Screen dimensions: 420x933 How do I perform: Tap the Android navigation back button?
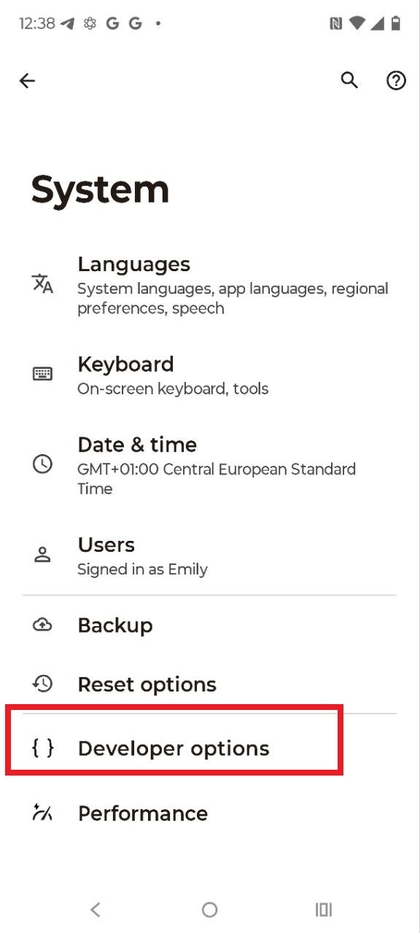click(95, 909)
